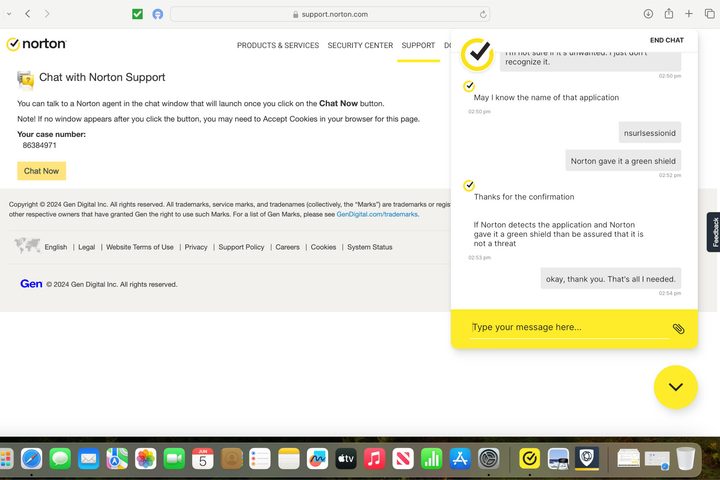Click 'Thanks for the confirmation' agent message

click(524, 197)
